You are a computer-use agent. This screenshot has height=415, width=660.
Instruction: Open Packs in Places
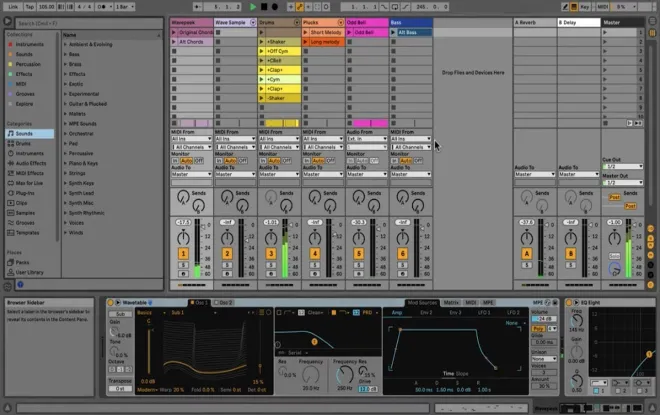coord(22,262)
